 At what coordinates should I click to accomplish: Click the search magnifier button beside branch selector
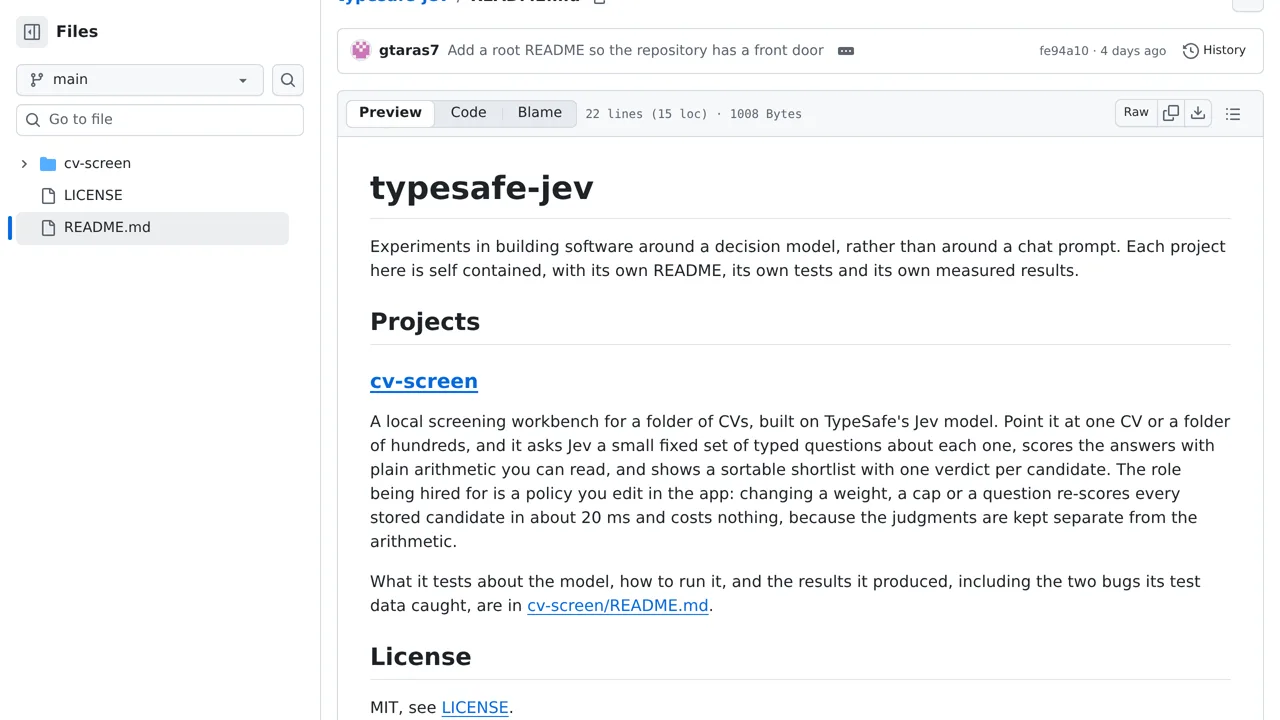[x=288, y=80]
